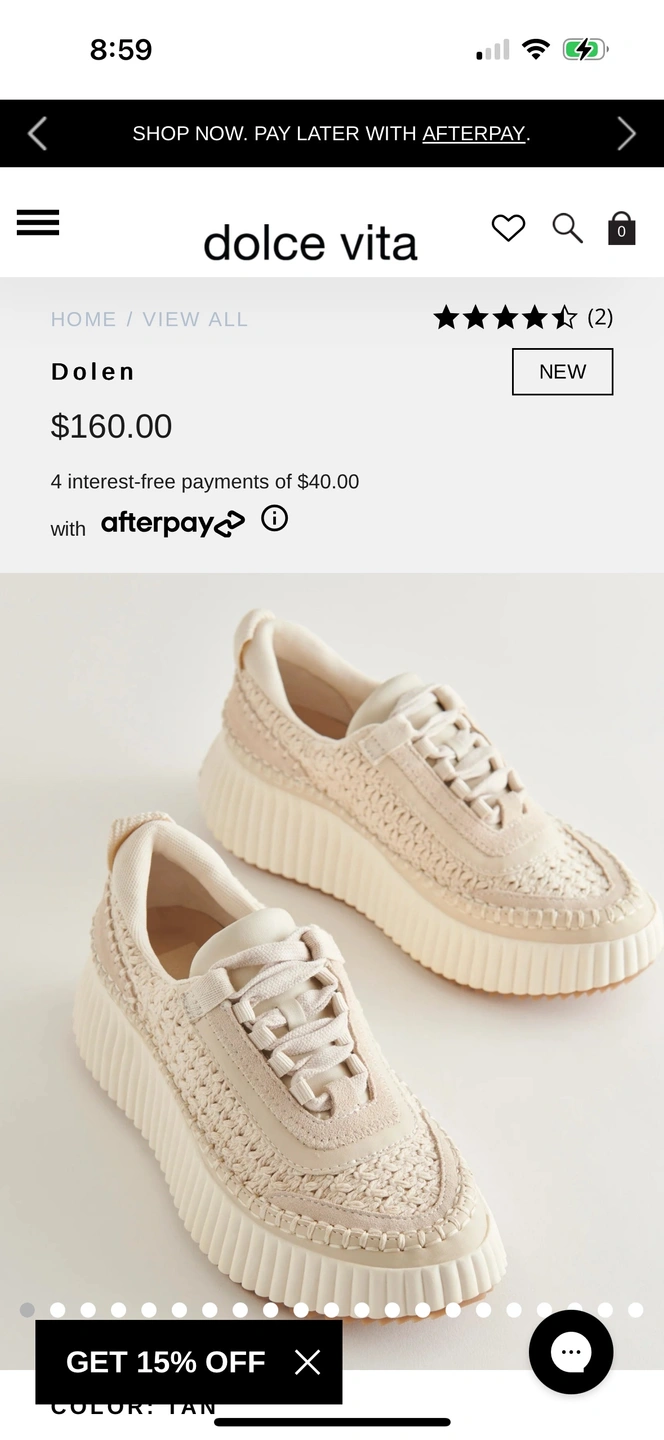Show previous promo banner message
Viewport: 664px width, 1440px height.
tap(37, 133)
